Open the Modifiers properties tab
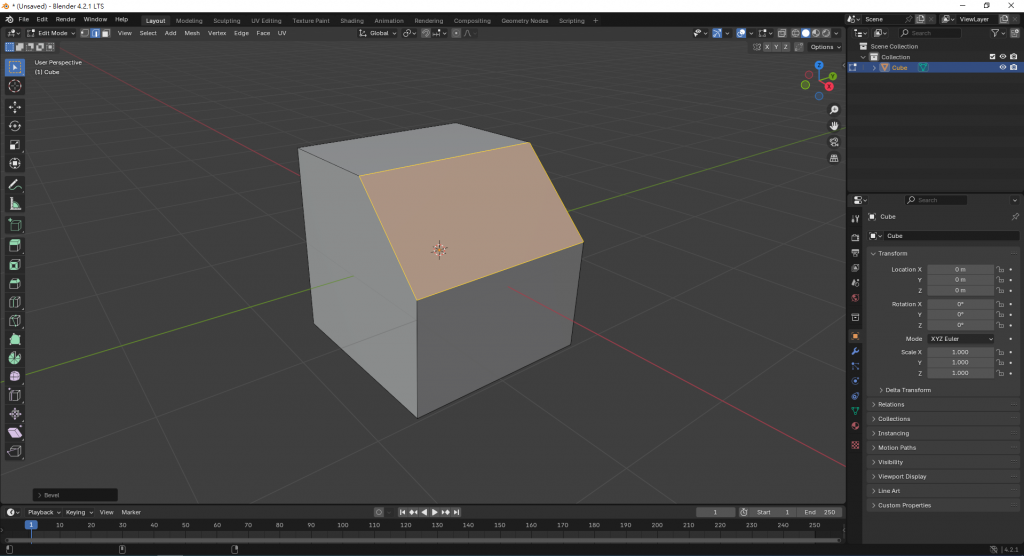1024x556 pixels. (855, 352)
